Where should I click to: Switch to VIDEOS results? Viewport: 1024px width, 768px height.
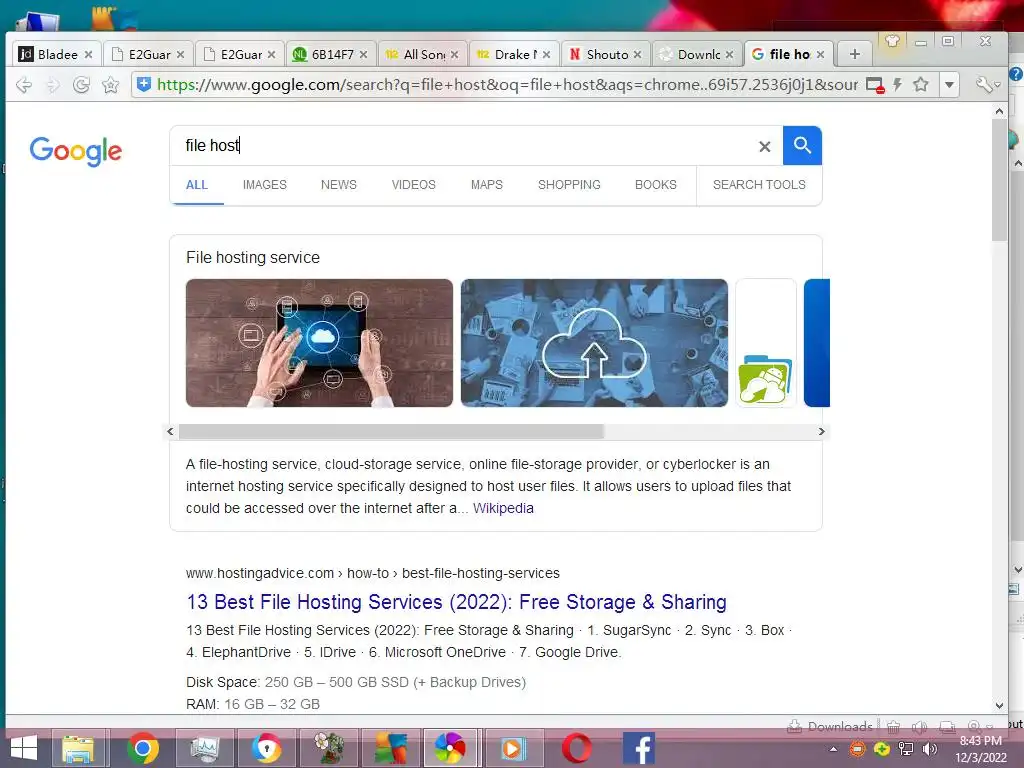click(x=413, y=185)
